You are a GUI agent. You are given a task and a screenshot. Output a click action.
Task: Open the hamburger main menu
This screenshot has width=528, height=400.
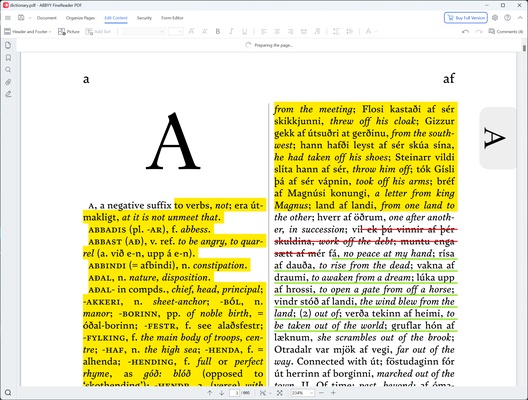[8, 18]
